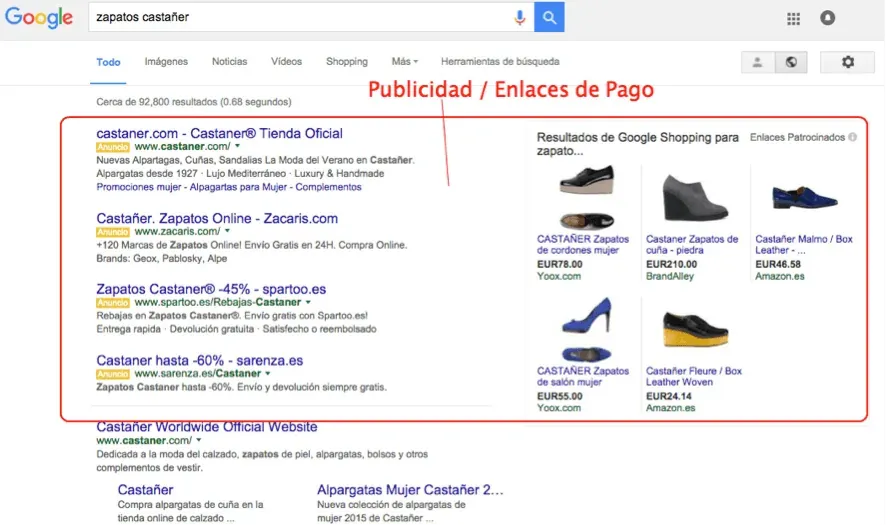886x525 pixels.
Task: Expand arrow next to organic www.castaner.com/ URL
Action: [x=199, y=440]
